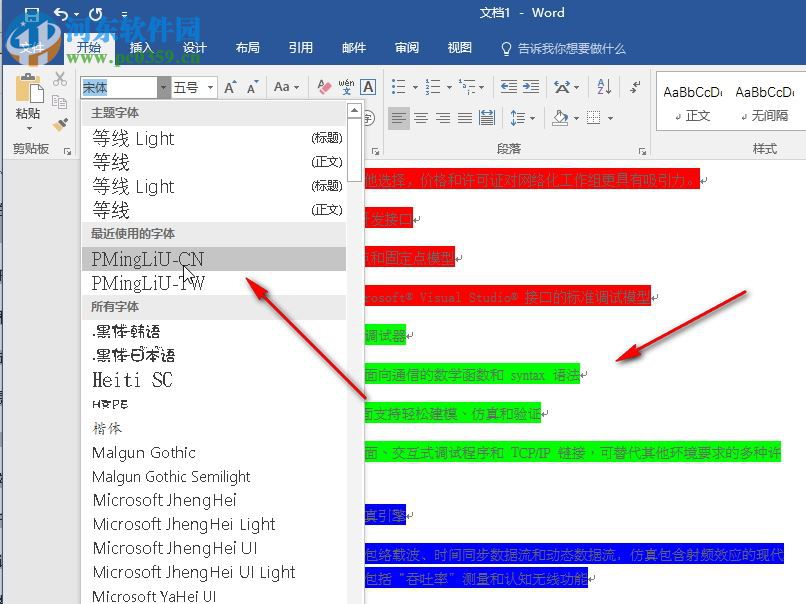Toggle Justify alignment button
The width and height of the screenshot is (806, 604).
pyautogui.click(x=465, y=118)
